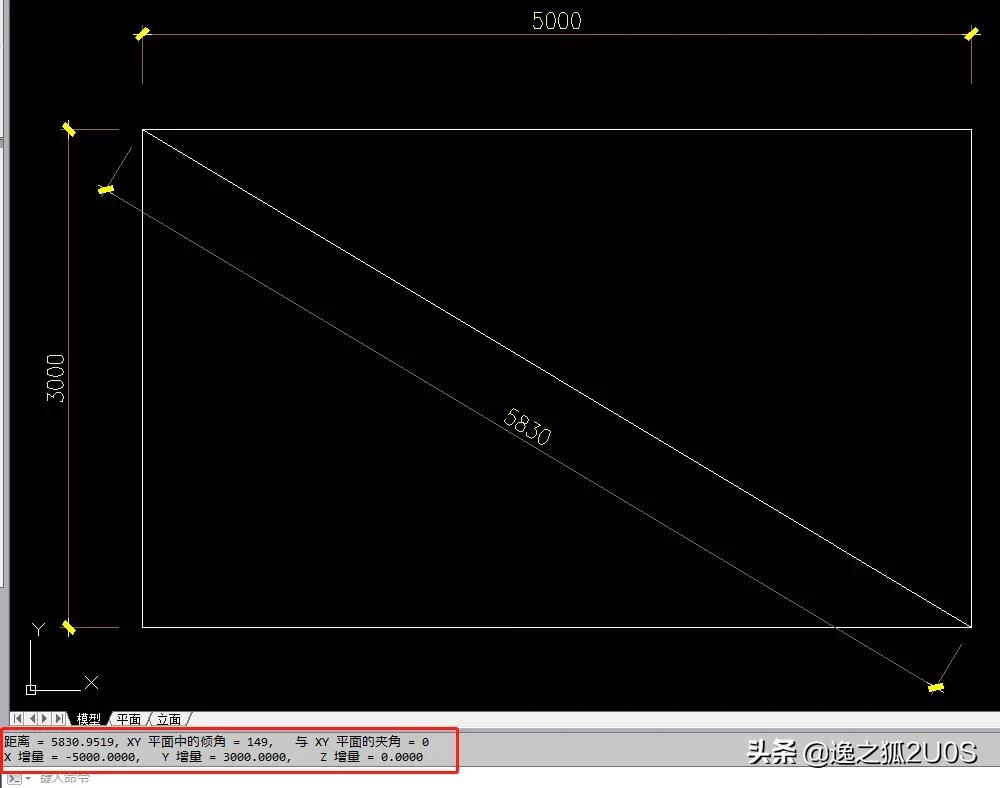The image size is (1000, 788).
Task: Click the X 增量 = -5000.0000 value
Action: coord(72,757)
